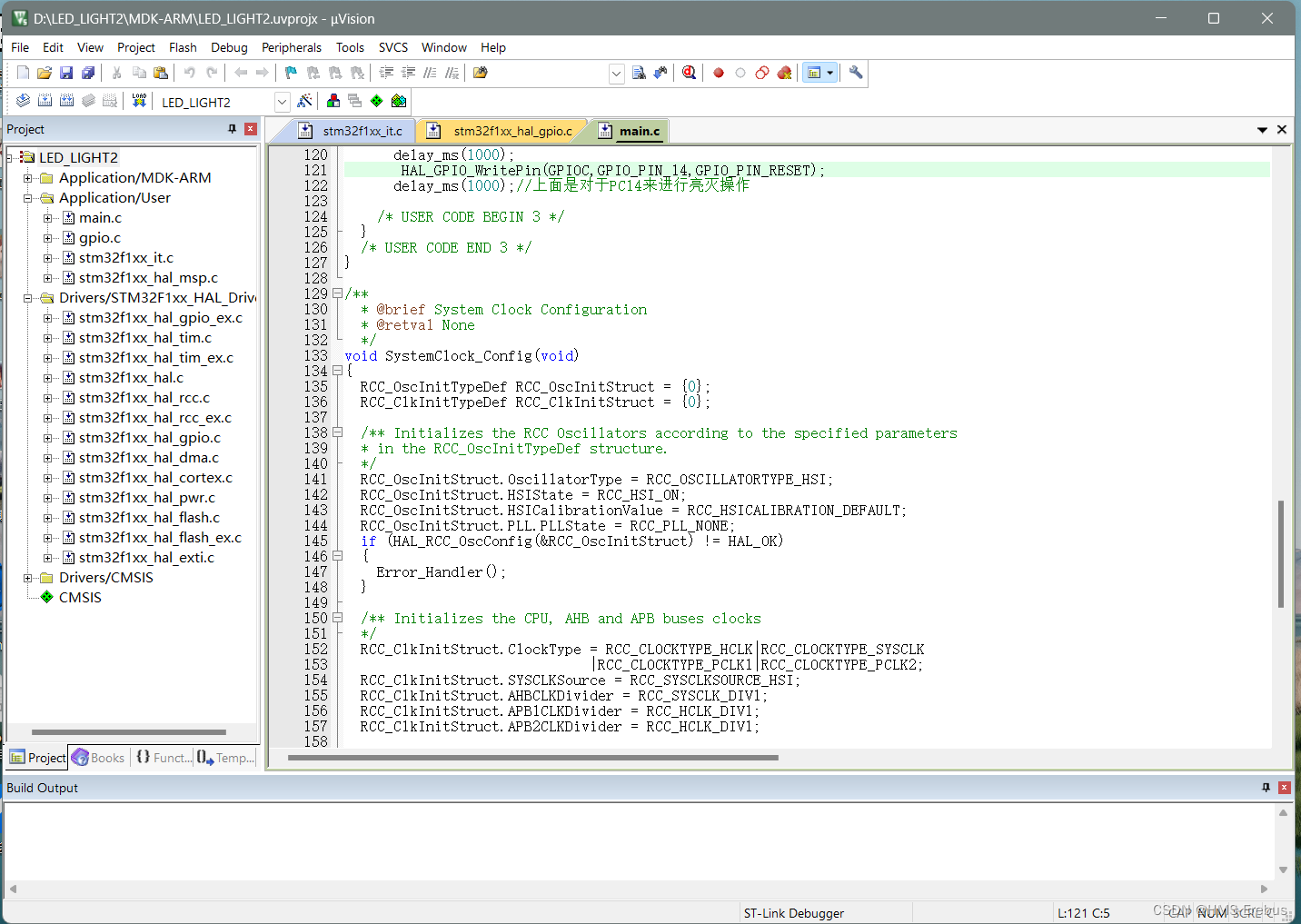Click the ST-Link Debugger status bar text
The width and height of the screenshot is (1301, 924).
tap(793, 913)
